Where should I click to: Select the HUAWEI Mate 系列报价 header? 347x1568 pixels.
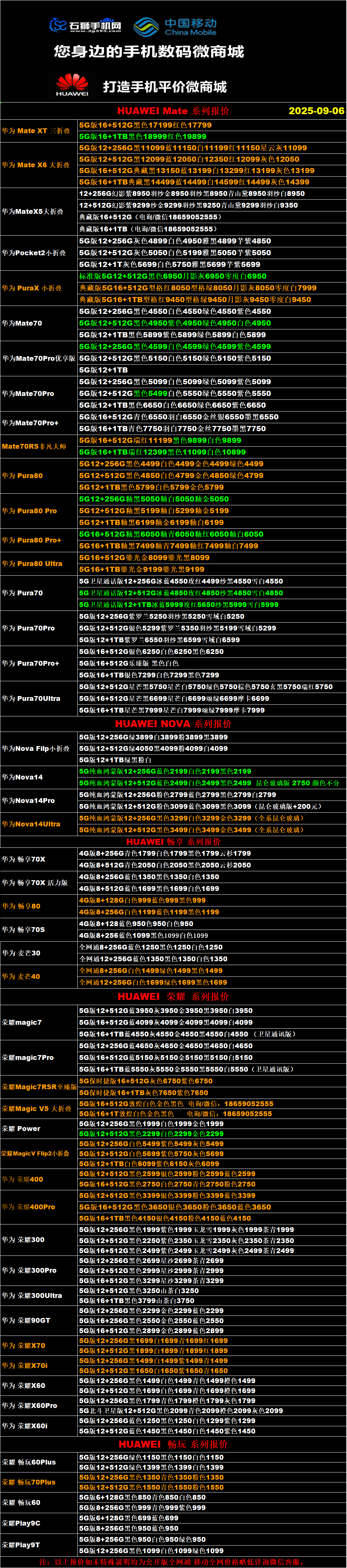173,111
